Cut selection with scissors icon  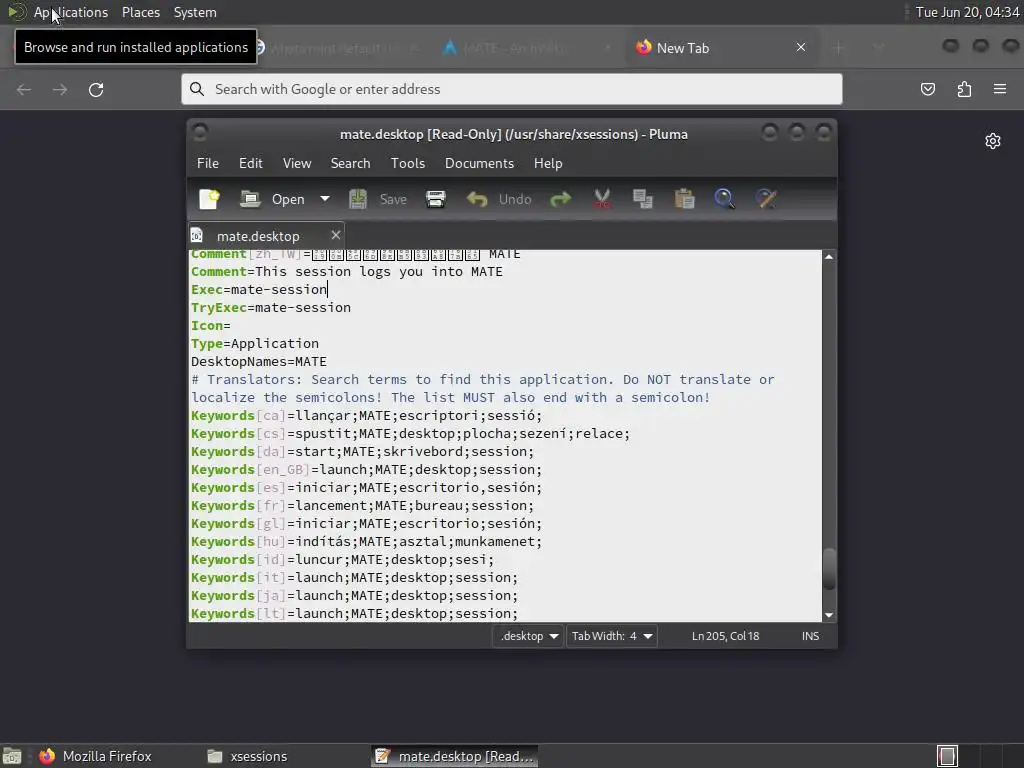pyautogui.click(x=602, y=199)
